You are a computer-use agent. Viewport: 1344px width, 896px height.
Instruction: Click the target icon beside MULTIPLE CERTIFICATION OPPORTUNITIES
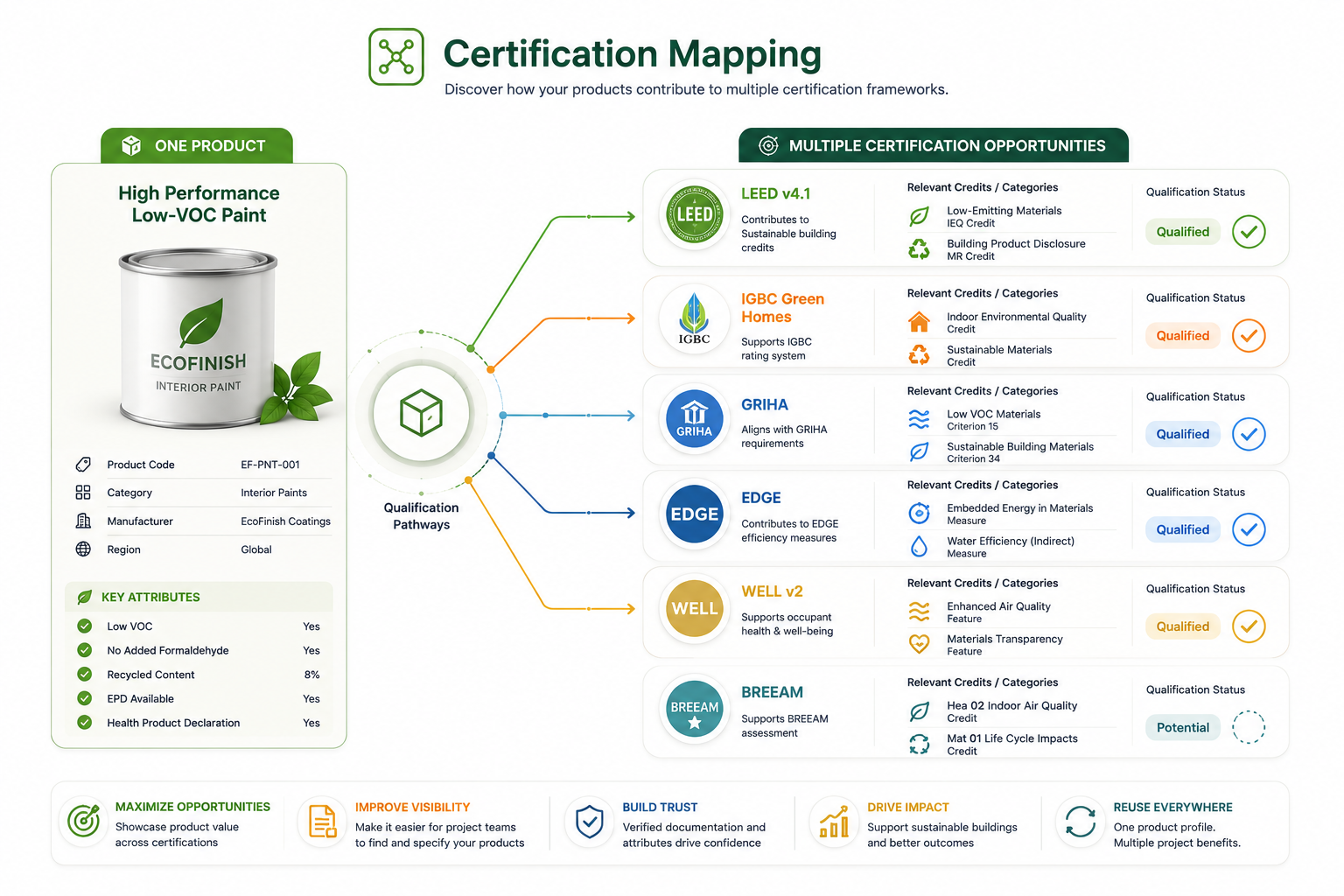point(768,145)
